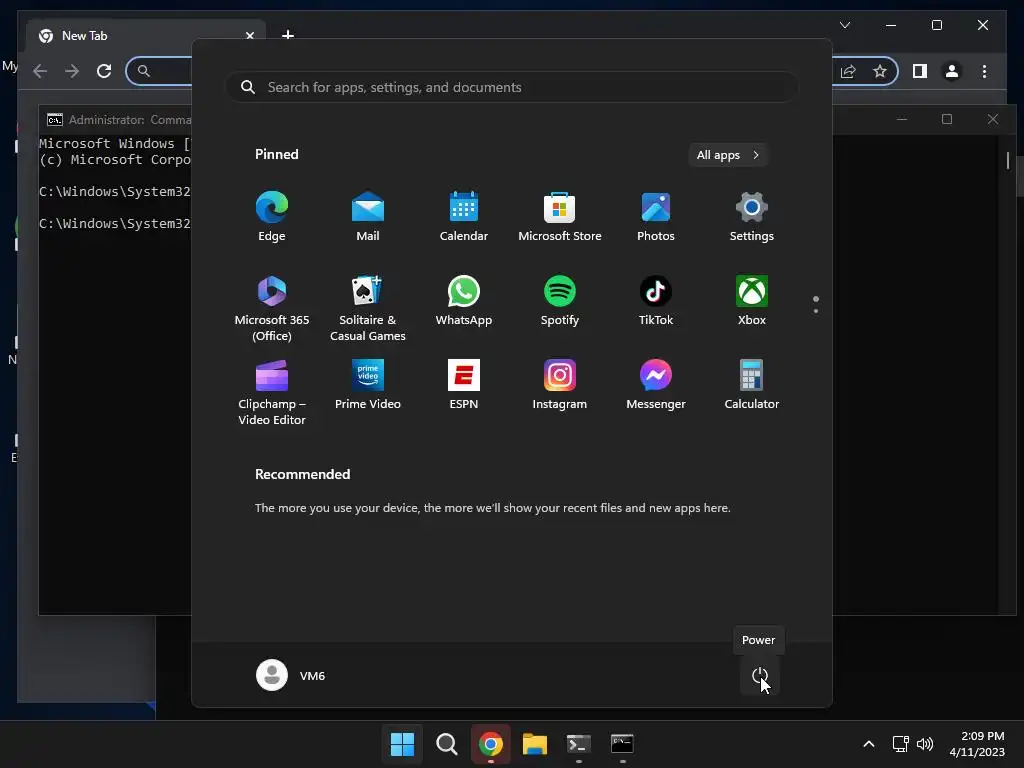
Task: Go back in Chrome
Action: 40,71
